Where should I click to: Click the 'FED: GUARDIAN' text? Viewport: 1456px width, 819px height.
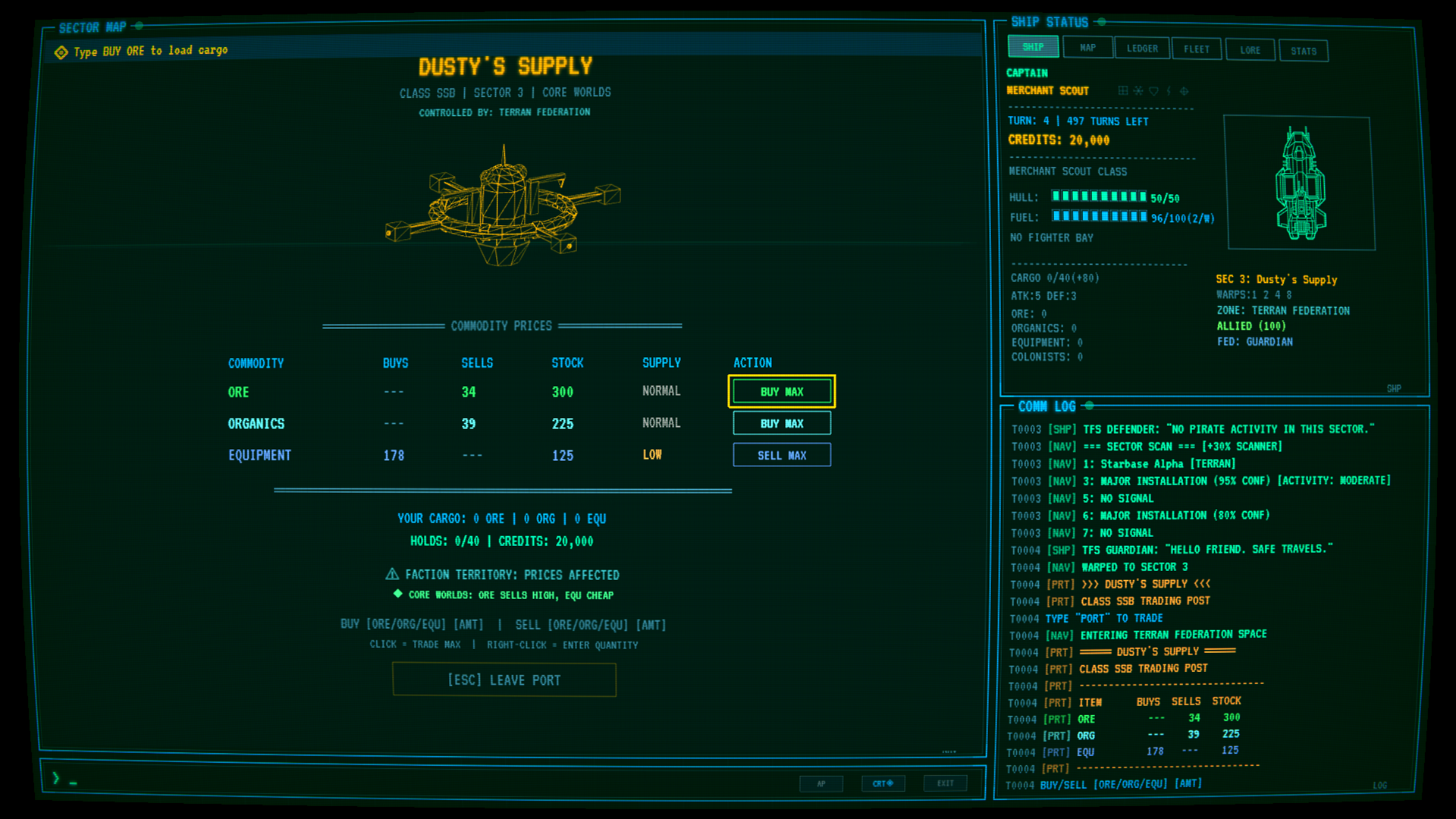tap(1255, 342)
